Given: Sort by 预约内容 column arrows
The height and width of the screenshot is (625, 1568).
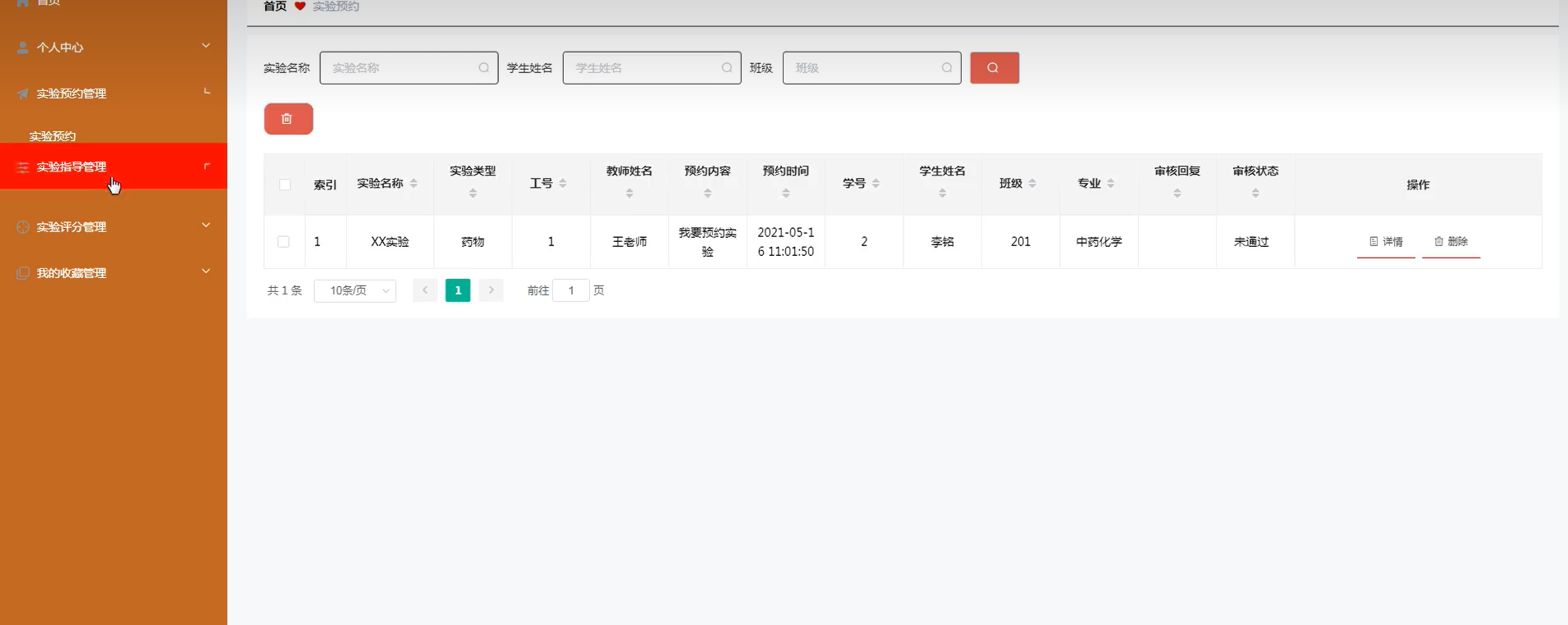Looking at the screenshot, I should (707, 194).
